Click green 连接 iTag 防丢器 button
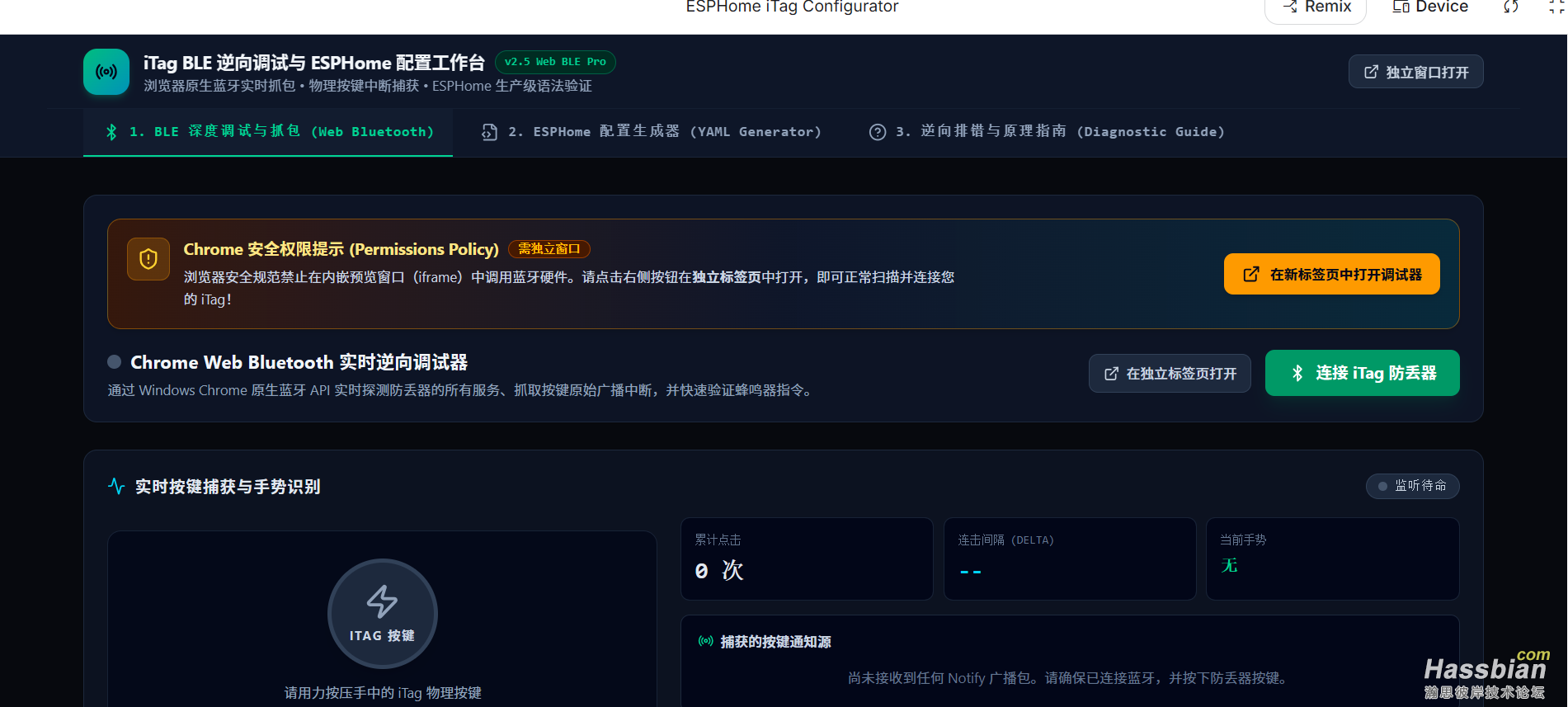Image resolution: width=1568 pixels, height=707 pixels. click(x=1362, y=373)
